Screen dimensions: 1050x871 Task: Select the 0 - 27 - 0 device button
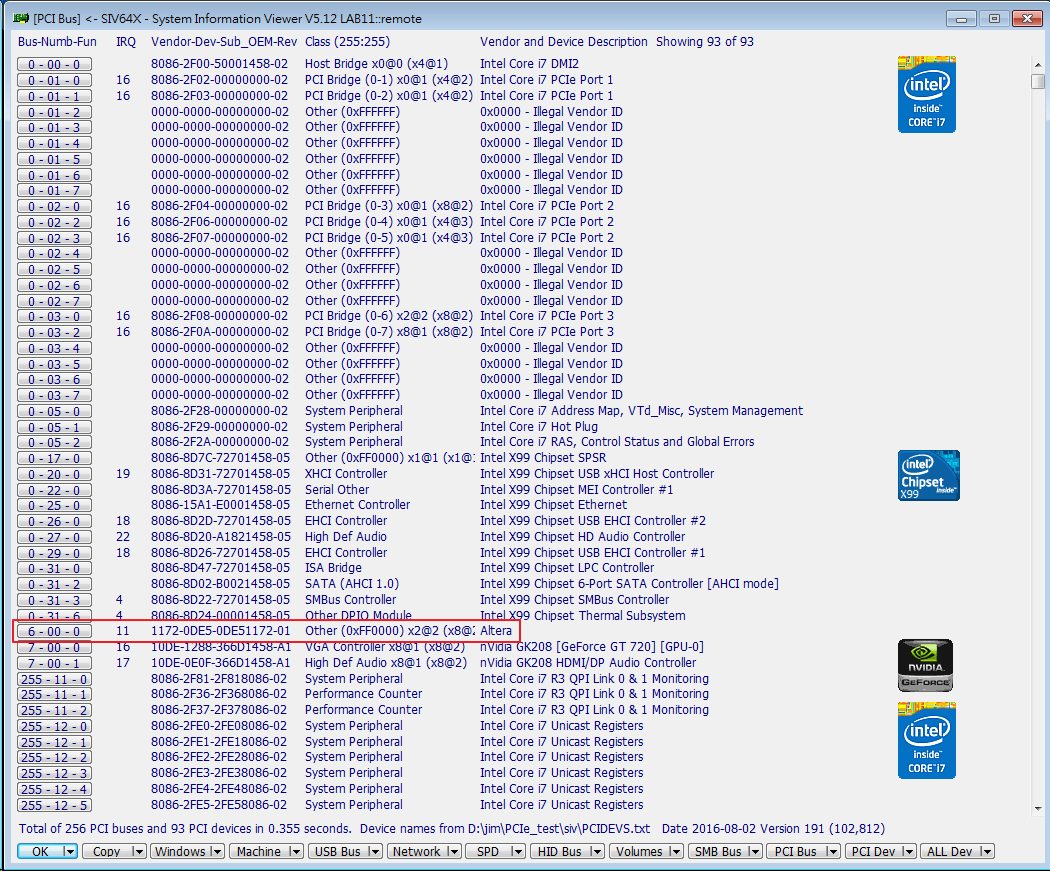[x=54, y=538]
